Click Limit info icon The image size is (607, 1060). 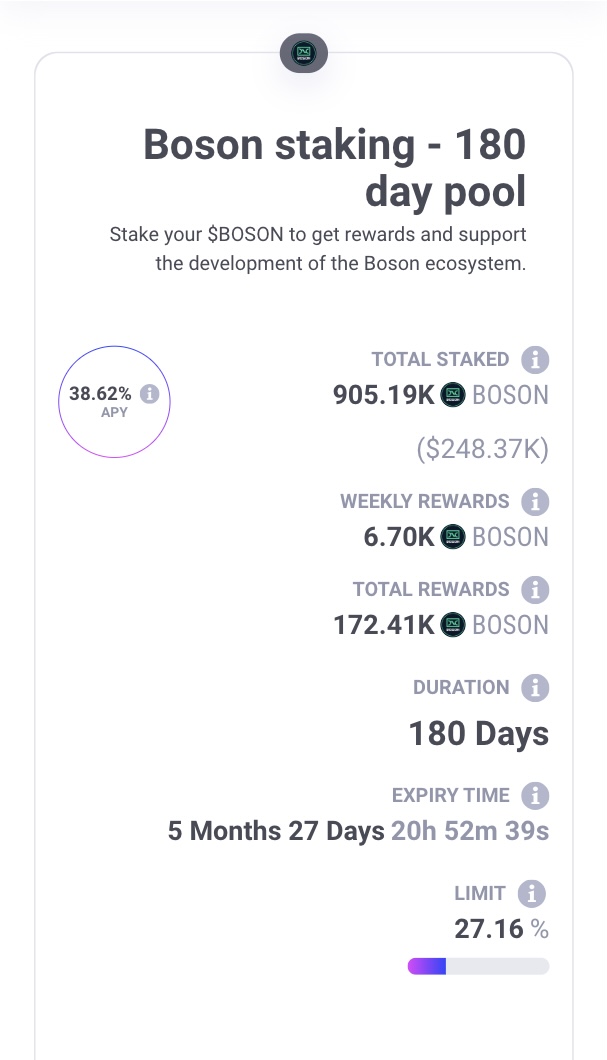532,894
